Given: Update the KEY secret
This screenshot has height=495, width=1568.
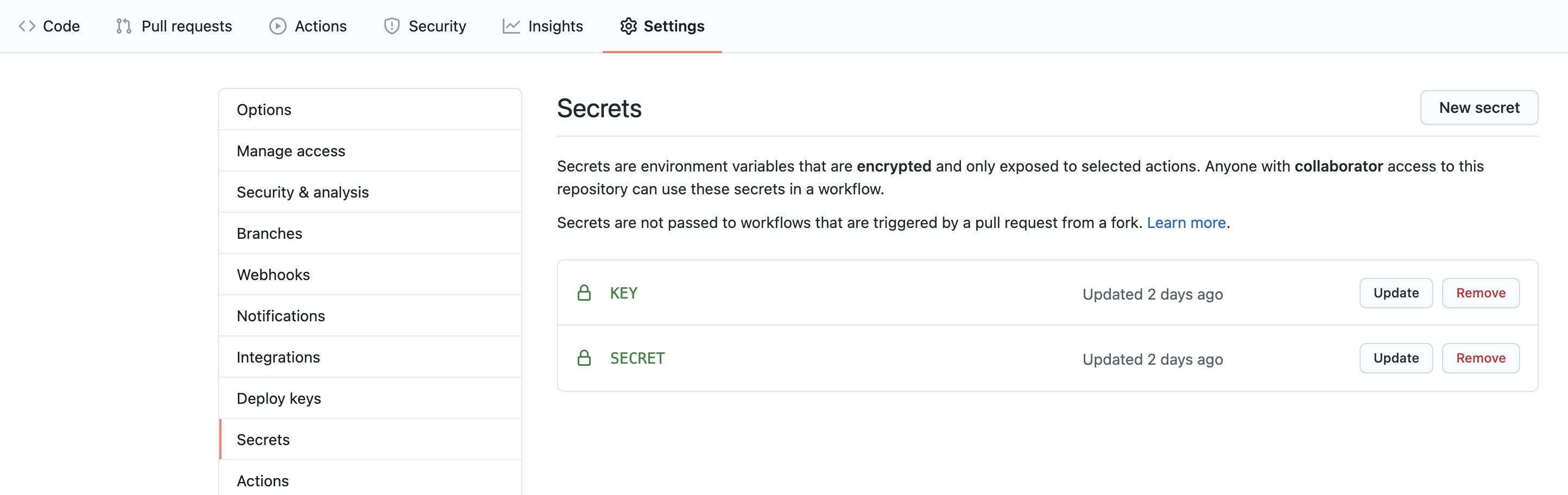Looking at the screenshot, I should pos(1395,293).
